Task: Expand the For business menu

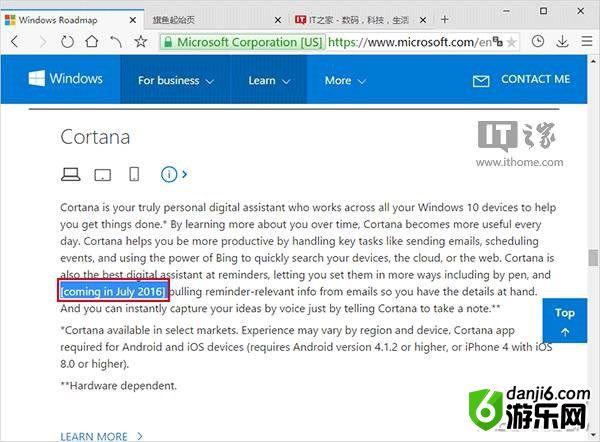Action: pyautogui.click(x=176, y=80)
